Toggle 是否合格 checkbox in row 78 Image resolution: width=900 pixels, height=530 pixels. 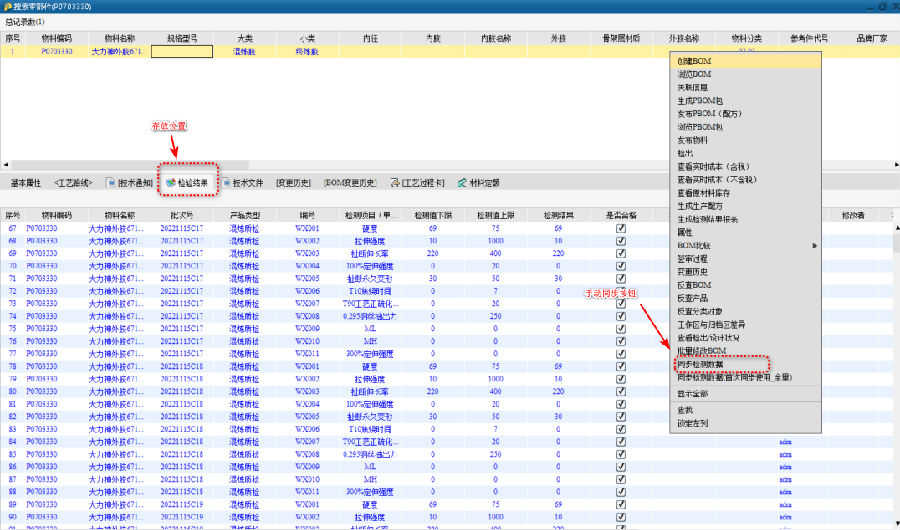(x=621, y=367)
